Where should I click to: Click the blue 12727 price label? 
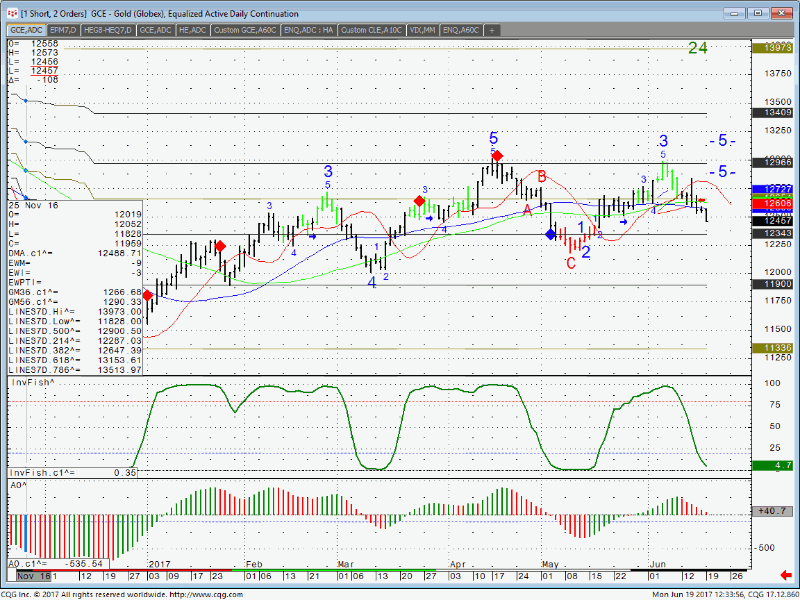click(772, 189)
